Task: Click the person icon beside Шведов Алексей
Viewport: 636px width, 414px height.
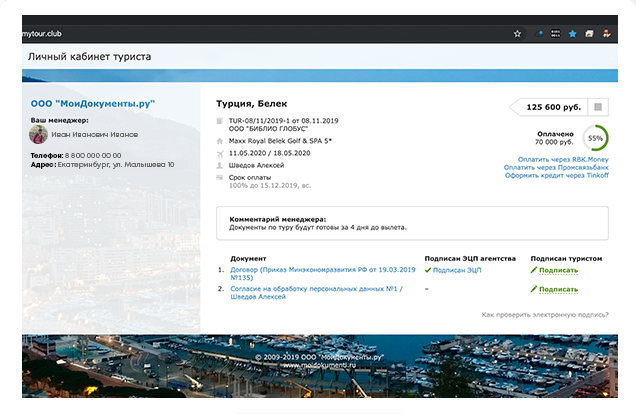Action: 221,166
